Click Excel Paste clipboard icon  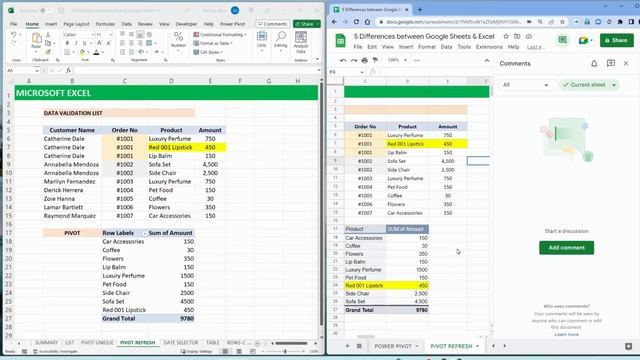(x=36, y=38)
